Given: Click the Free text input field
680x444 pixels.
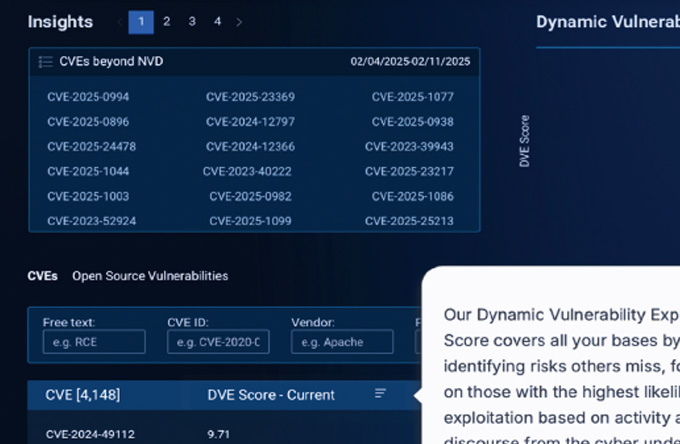Looking at the screenshot, I should (x=94, y=342).
